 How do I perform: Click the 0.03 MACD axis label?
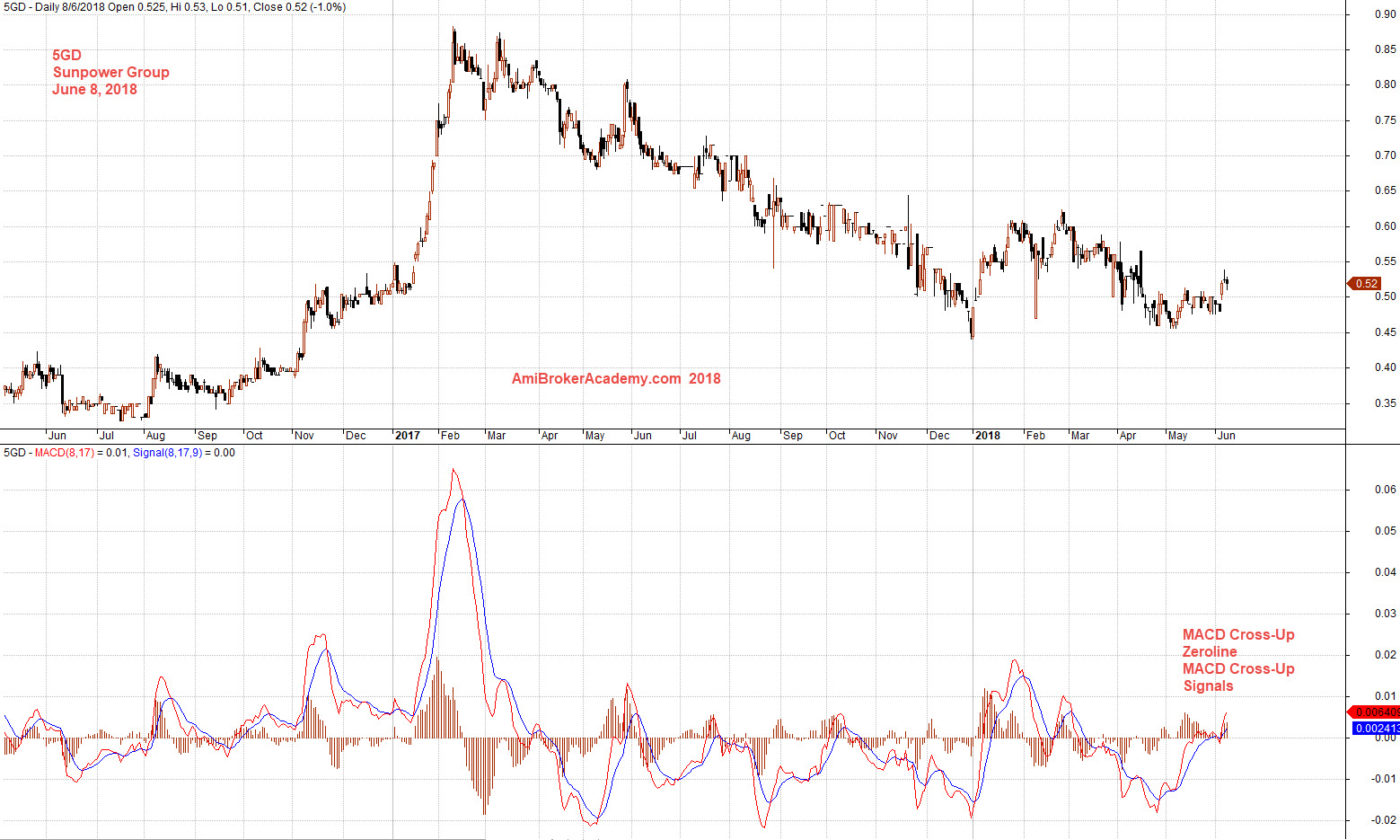(1385, 614)
